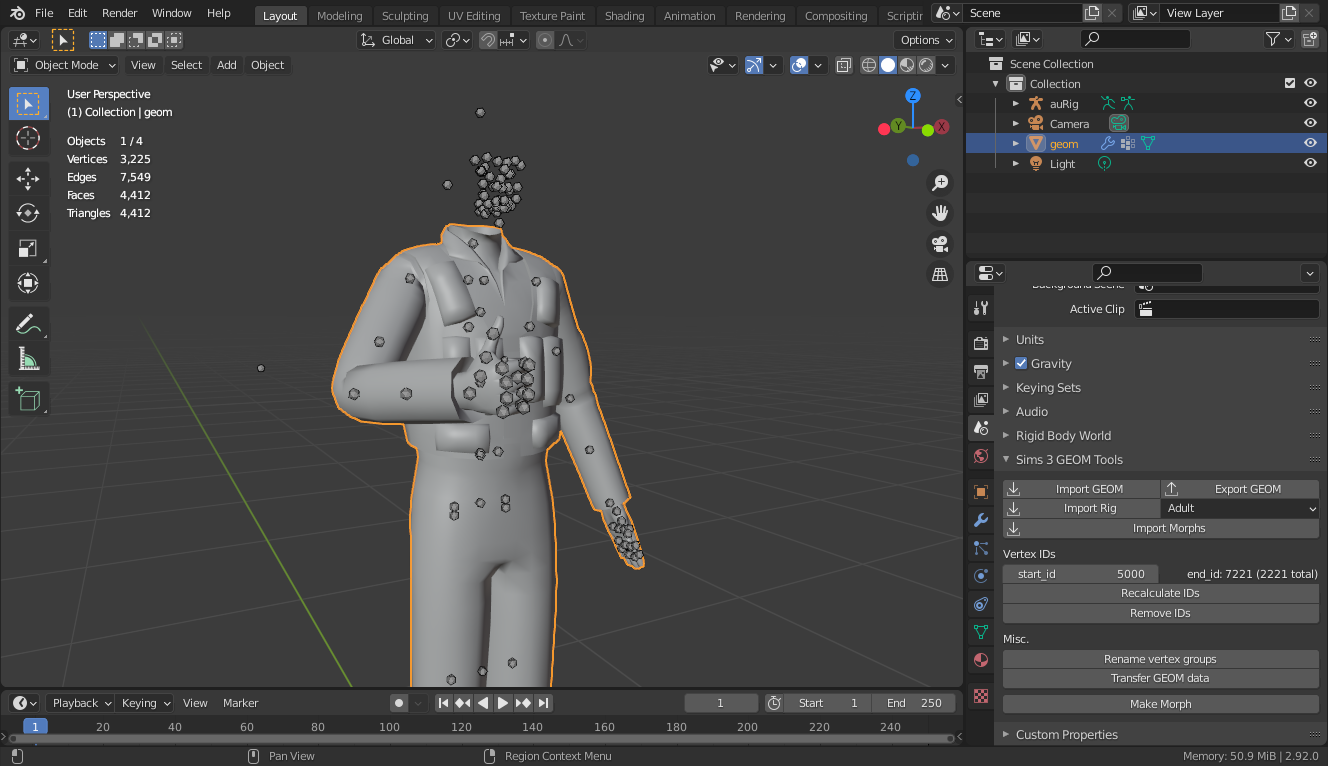This screenshot has height=766, width=1328.
Task: Open the viewport Add menu
Action: tap(227, 65)
